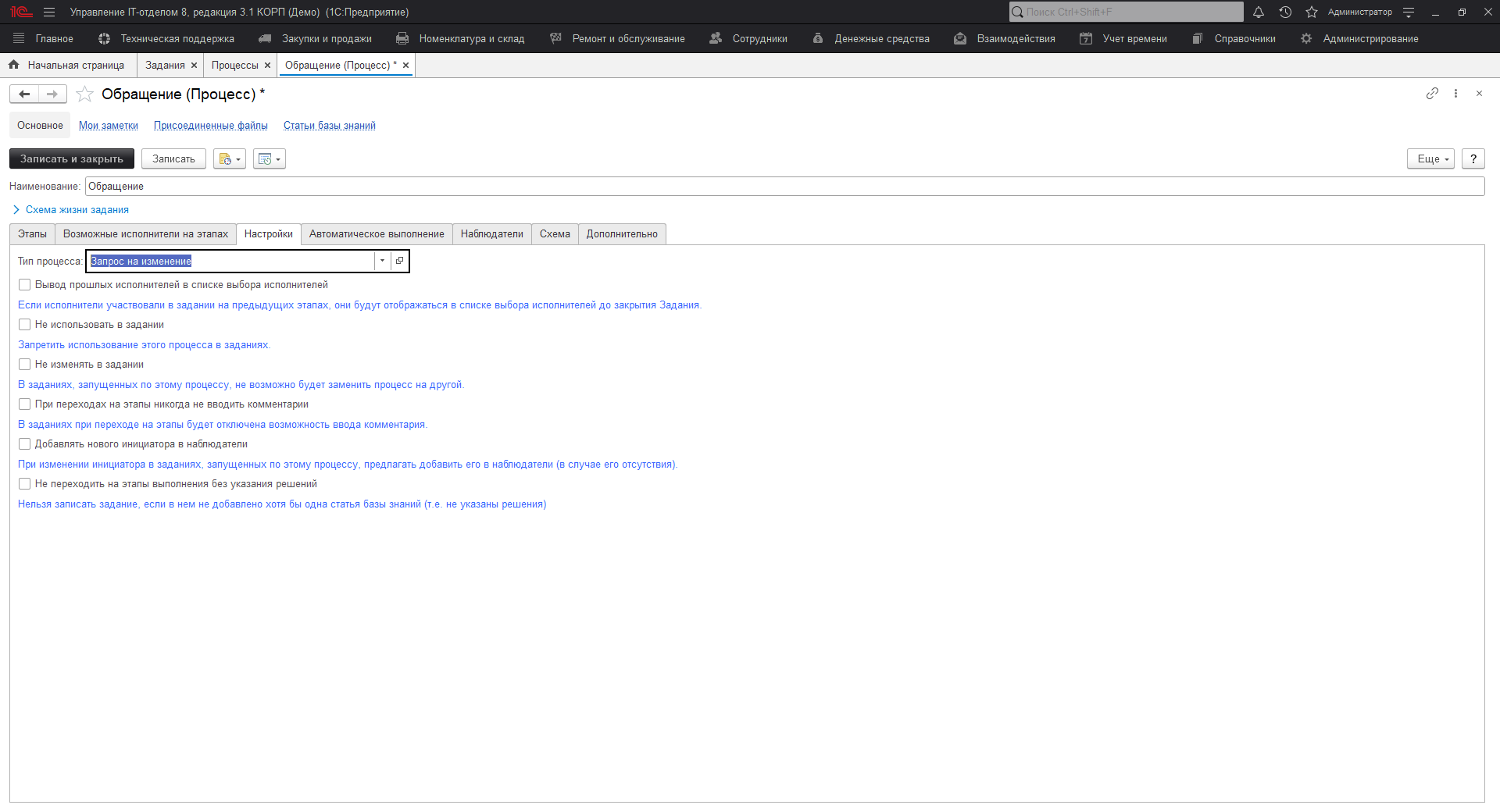Open the favorites star in the title bar
This screenshot has width=1500, height=812.
pos(1311,12)
